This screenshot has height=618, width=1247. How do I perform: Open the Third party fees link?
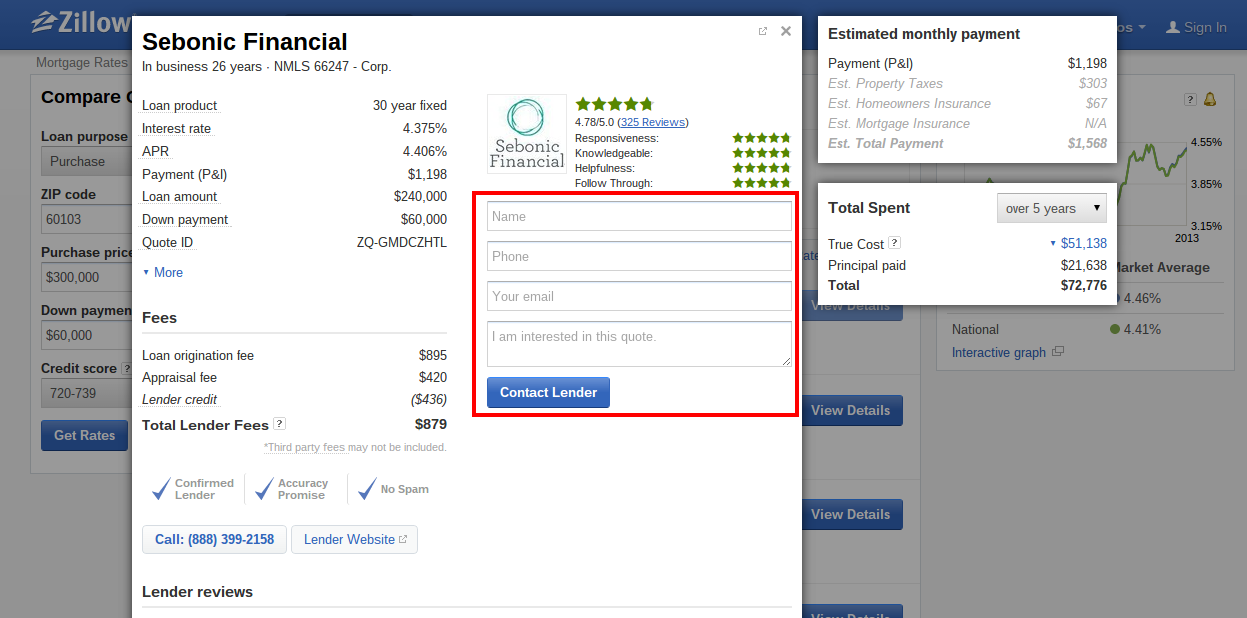pos(304,447)
